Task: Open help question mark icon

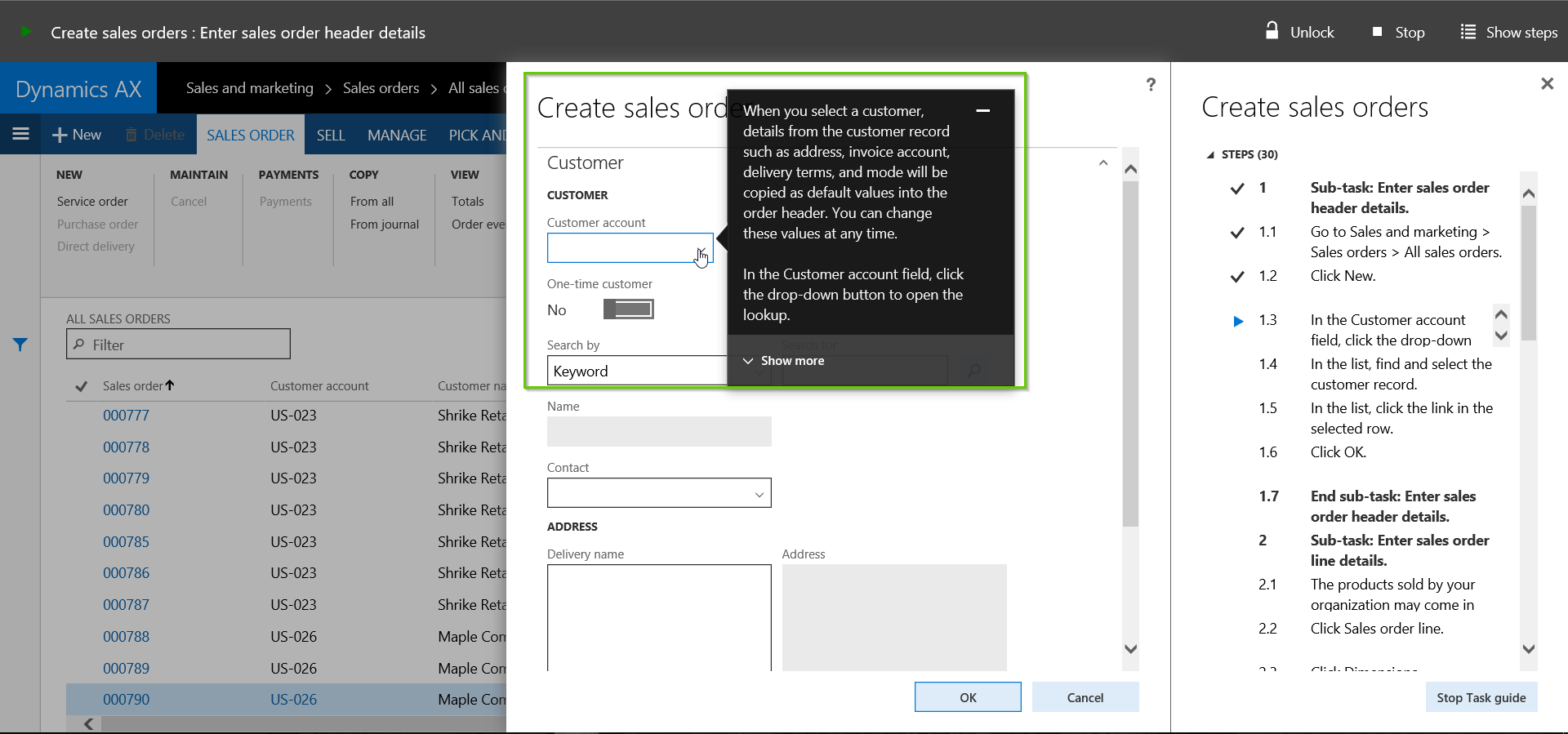Action: tap(1151, 84)
